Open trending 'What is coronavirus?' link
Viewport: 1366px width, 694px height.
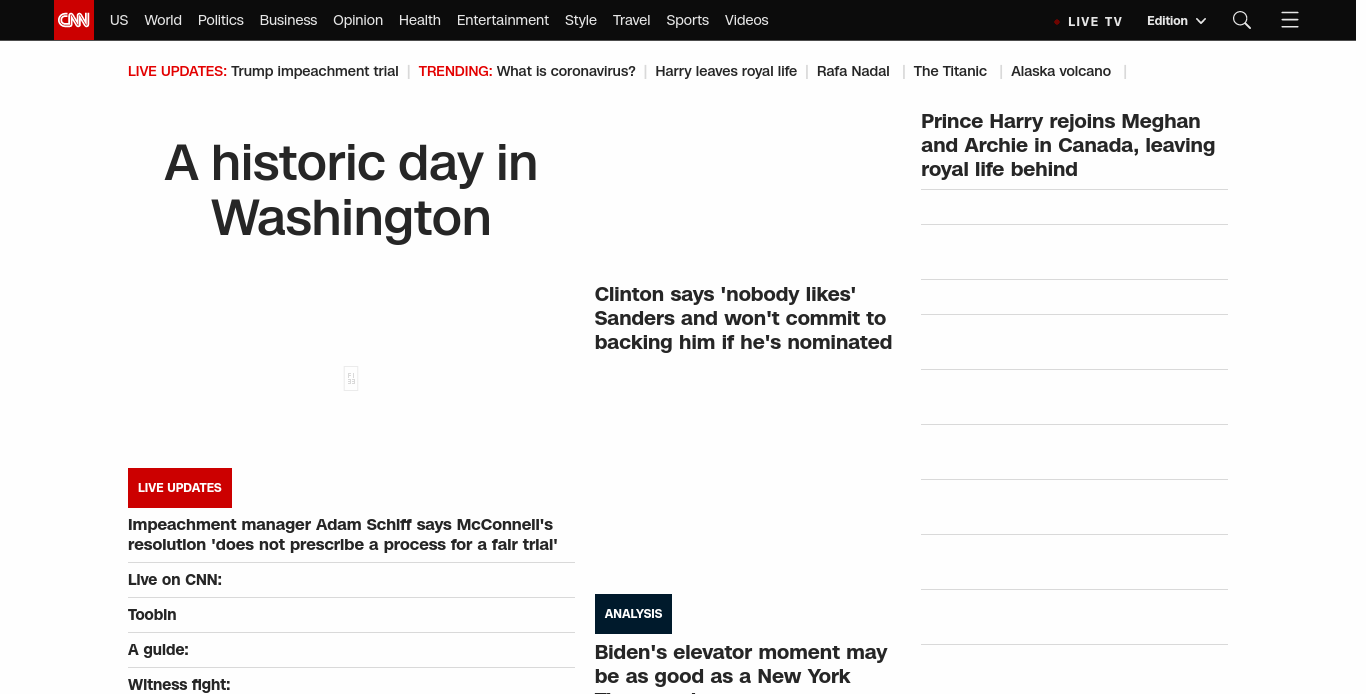pos(566,71)
